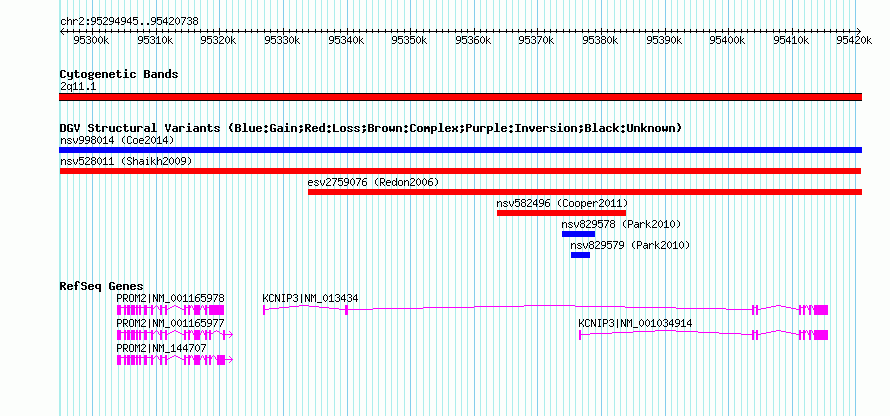Click the 95330k ruler tick label

pyautogui.click(x=282, y=41)
